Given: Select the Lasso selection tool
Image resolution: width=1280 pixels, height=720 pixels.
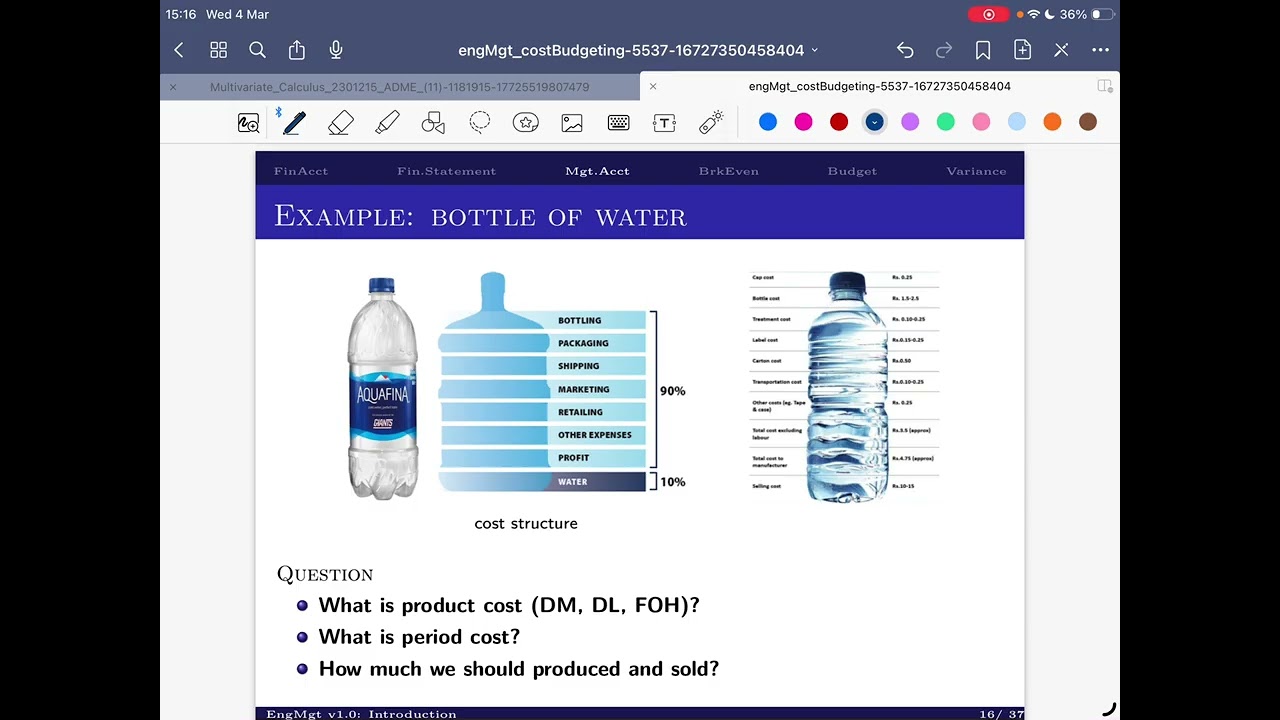Looking at the screenshot, I should (480, 122).
